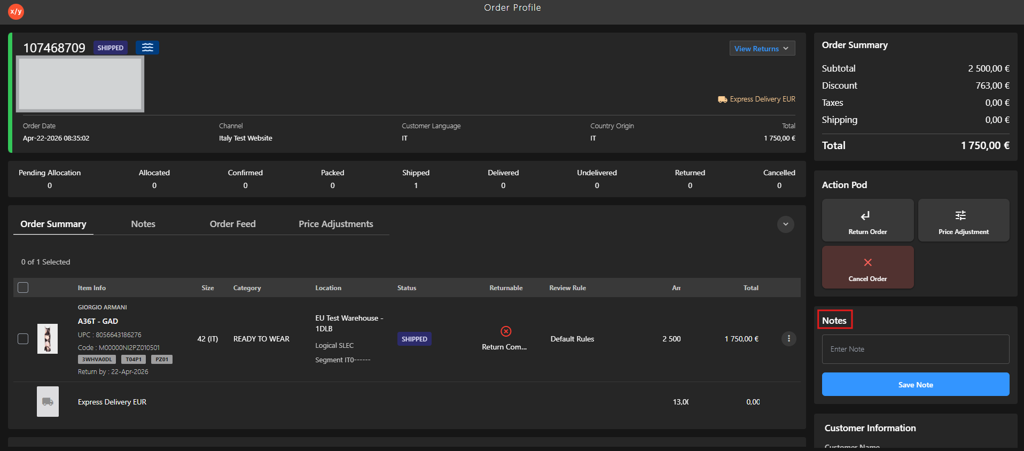The height and width of the screenshot is (451, 1024).
Task: Click the Default Rules cell
Action: (572, 339)
